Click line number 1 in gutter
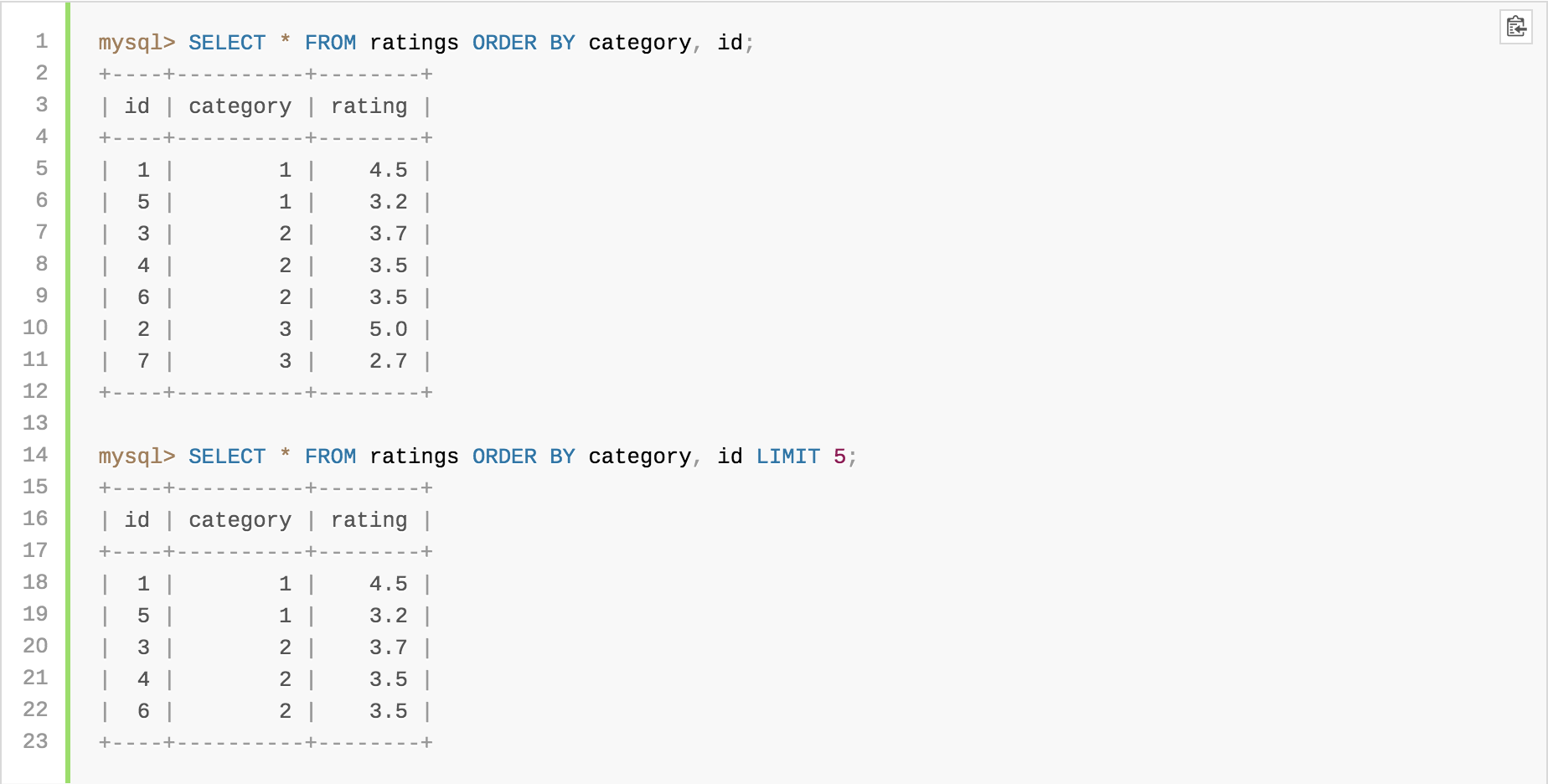Viewport: 1548px width, 784px height. click(42, 41)
